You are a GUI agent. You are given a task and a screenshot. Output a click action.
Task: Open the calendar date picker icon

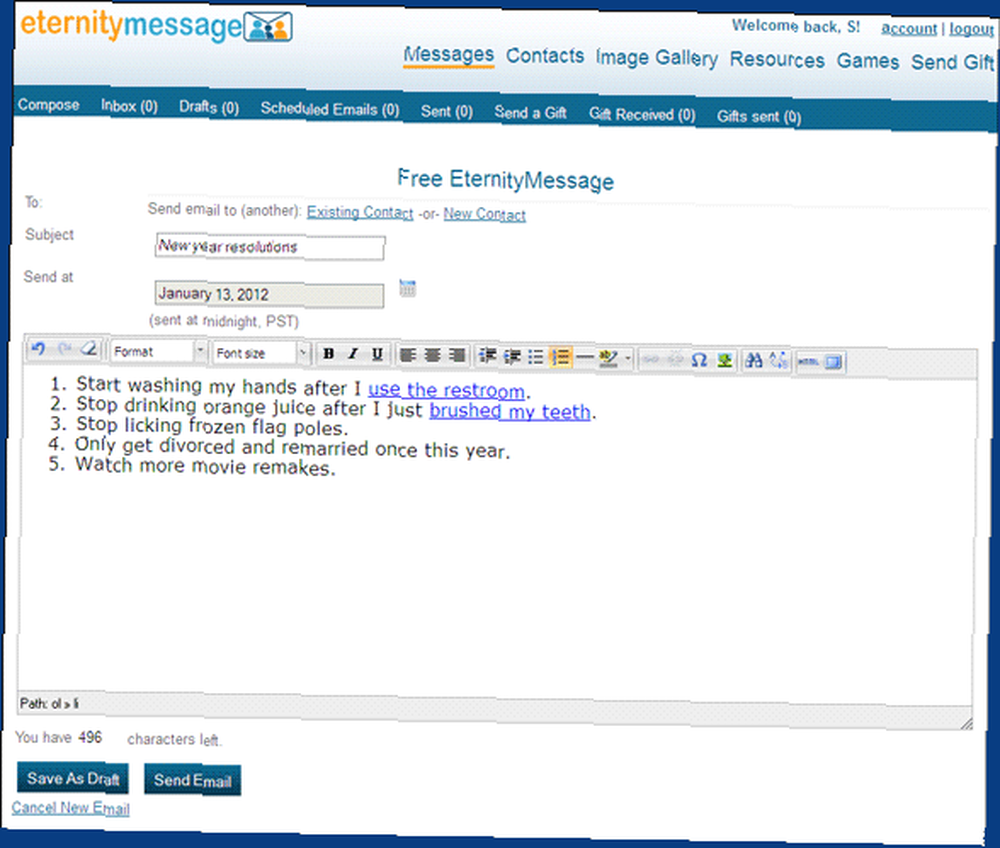coord(408,288)
